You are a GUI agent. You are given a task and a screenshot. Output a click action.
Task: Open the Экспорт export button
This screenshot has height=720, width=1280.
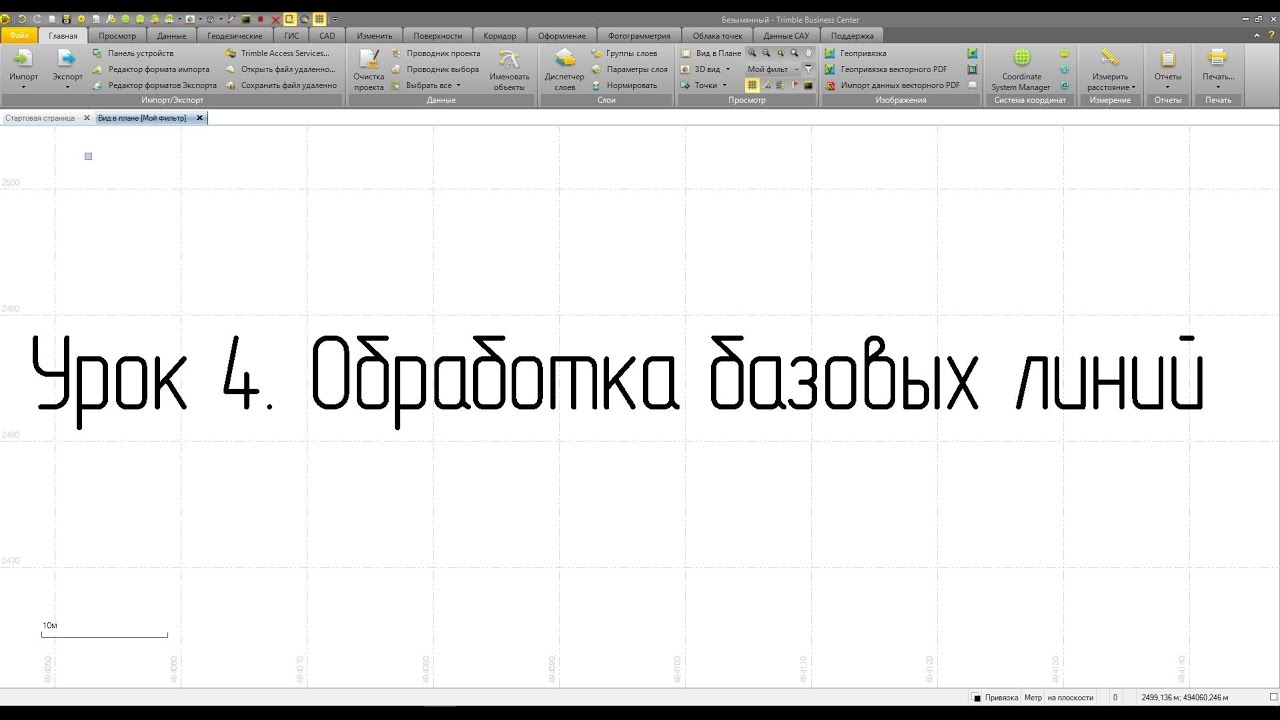click(x=68, y=67)
